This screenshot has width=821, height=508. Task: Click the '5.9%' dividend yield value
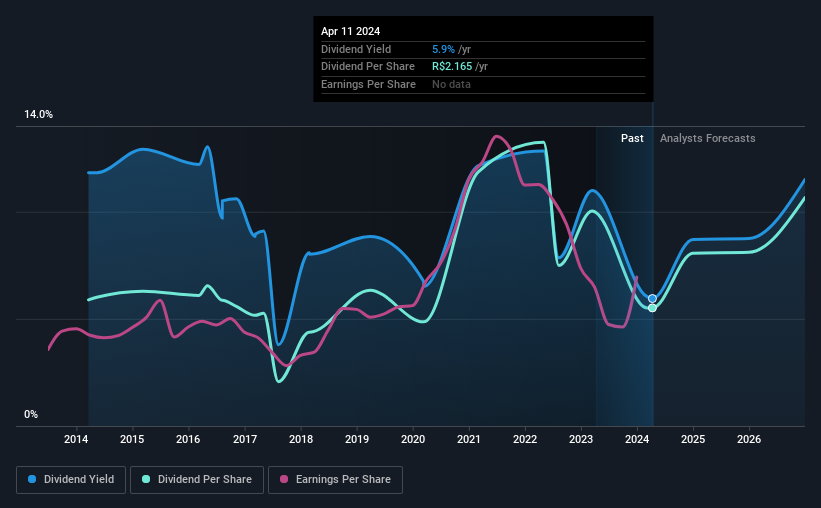point(443,49)
